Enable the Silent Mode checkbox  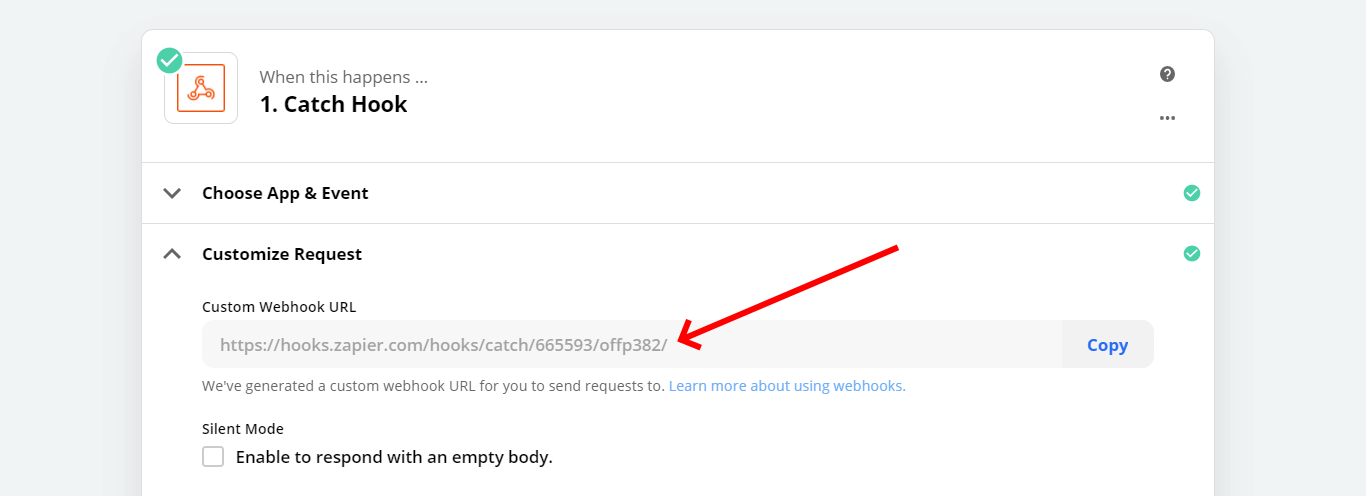pyautogui.click(x=213, y=457)
